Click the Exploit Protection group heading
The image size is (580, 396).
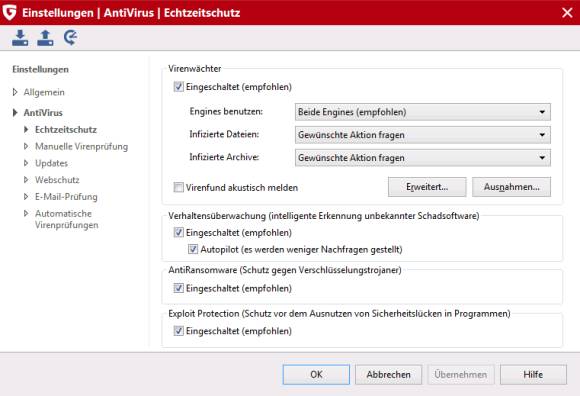pos(339,314)
